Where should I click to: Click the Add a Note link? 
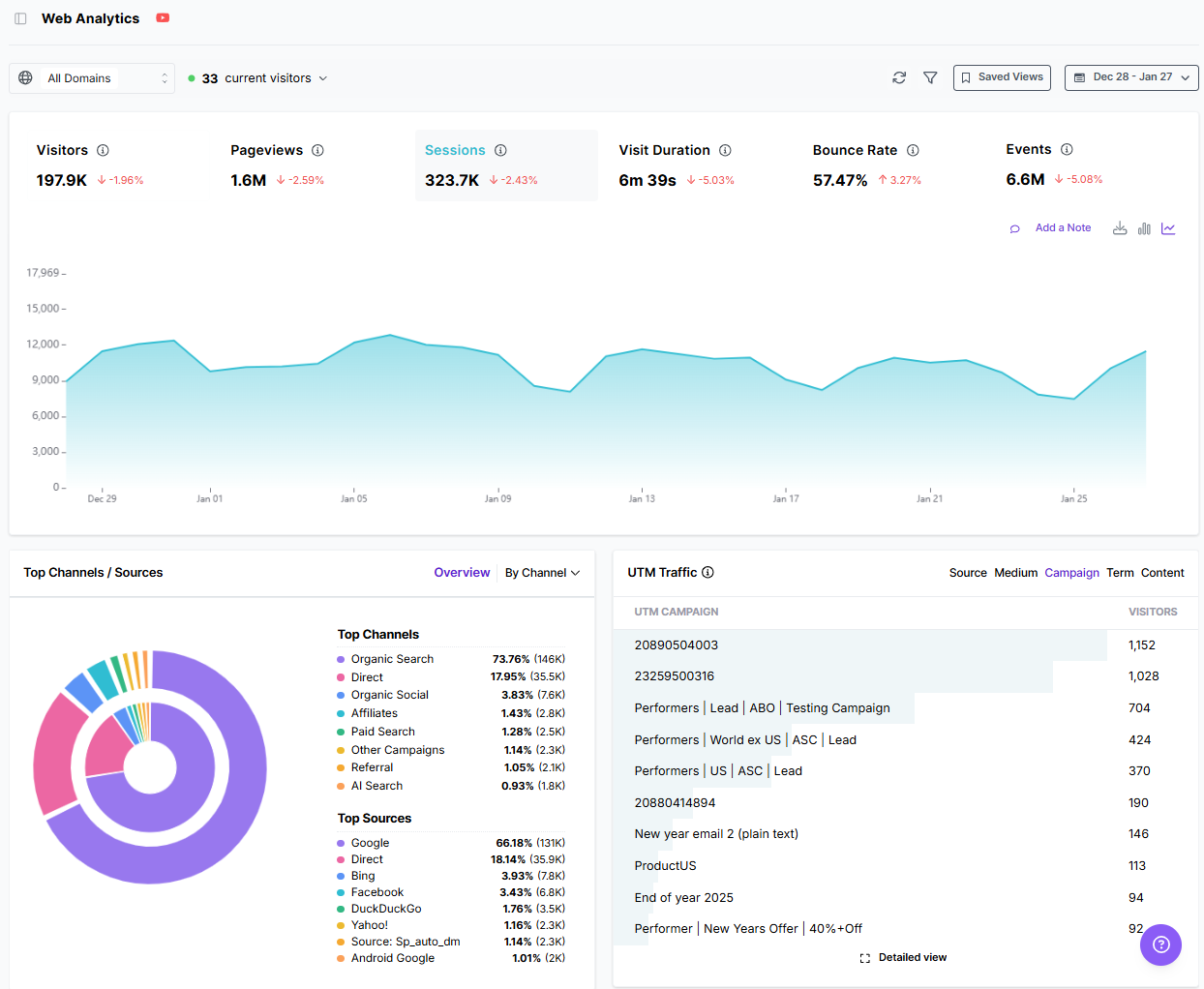click(1063, 227)
